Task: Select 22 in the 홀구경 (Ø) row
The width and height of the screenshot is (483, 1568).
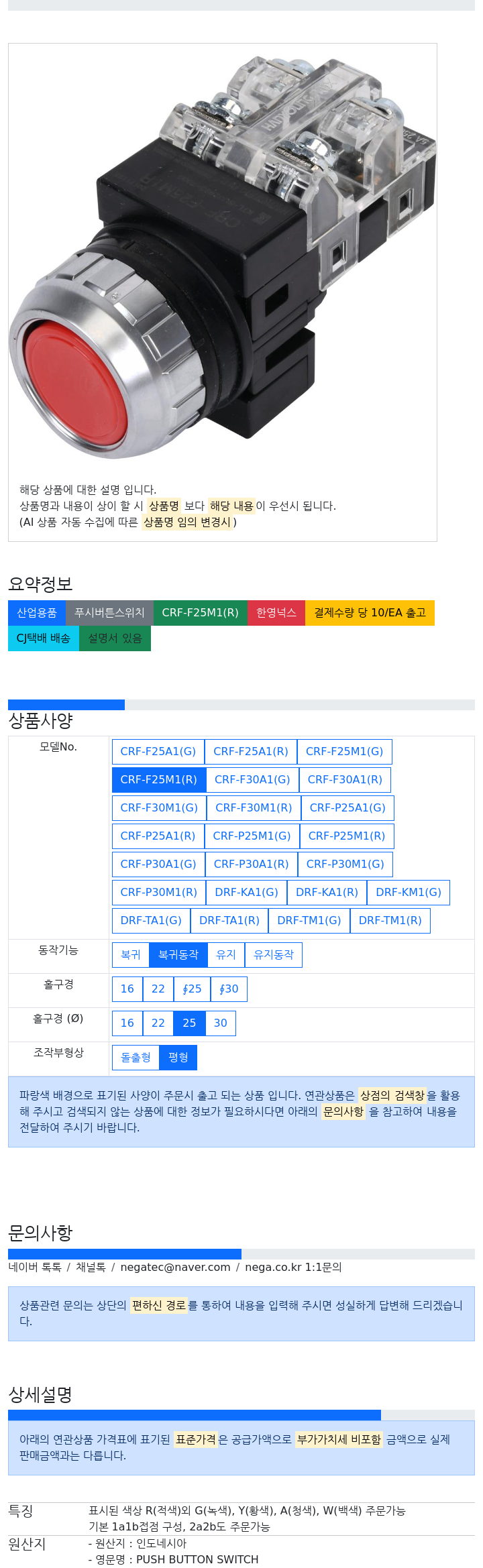Action: click(x=158, y=1023)
